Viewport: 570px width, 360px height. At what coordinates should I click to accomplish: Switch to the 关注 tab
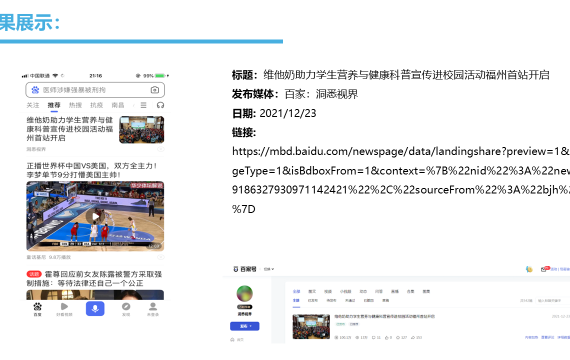click(33, 105)
